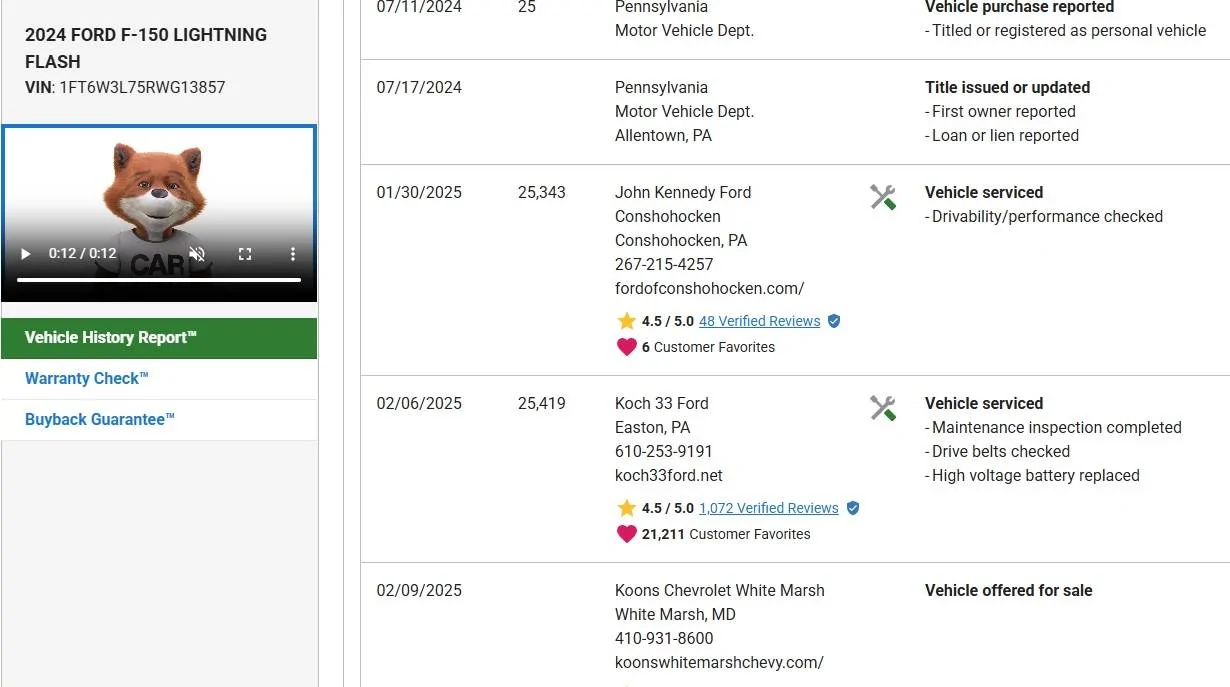
Task: Open Vehicle History Report tab
Action: [159, 338]
